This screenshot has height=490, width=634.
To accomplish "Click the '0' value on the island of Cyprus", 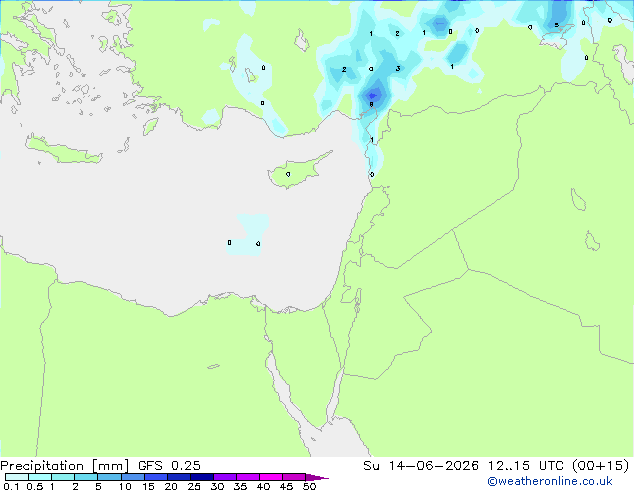I will (x=288, y=174).
